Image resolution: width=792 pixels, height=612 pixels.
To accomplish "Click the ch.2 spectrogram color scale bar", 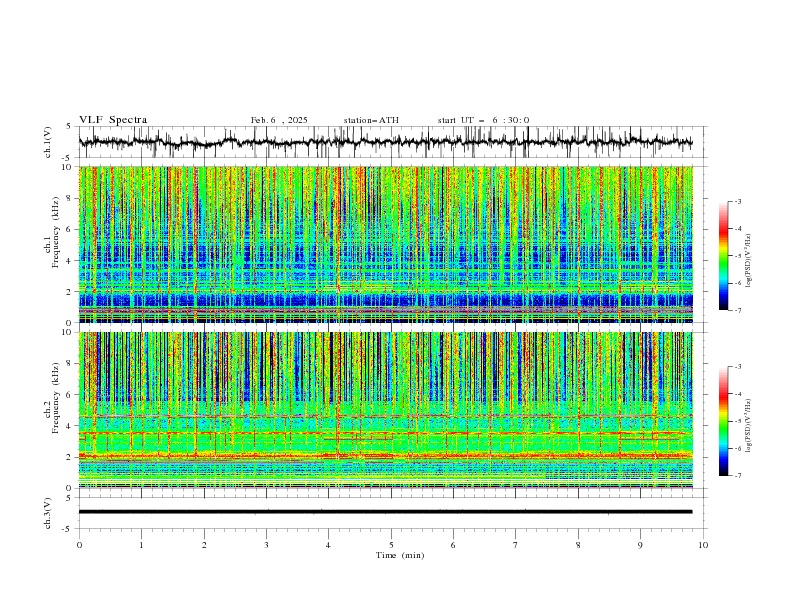I will [x=724, y=421].
